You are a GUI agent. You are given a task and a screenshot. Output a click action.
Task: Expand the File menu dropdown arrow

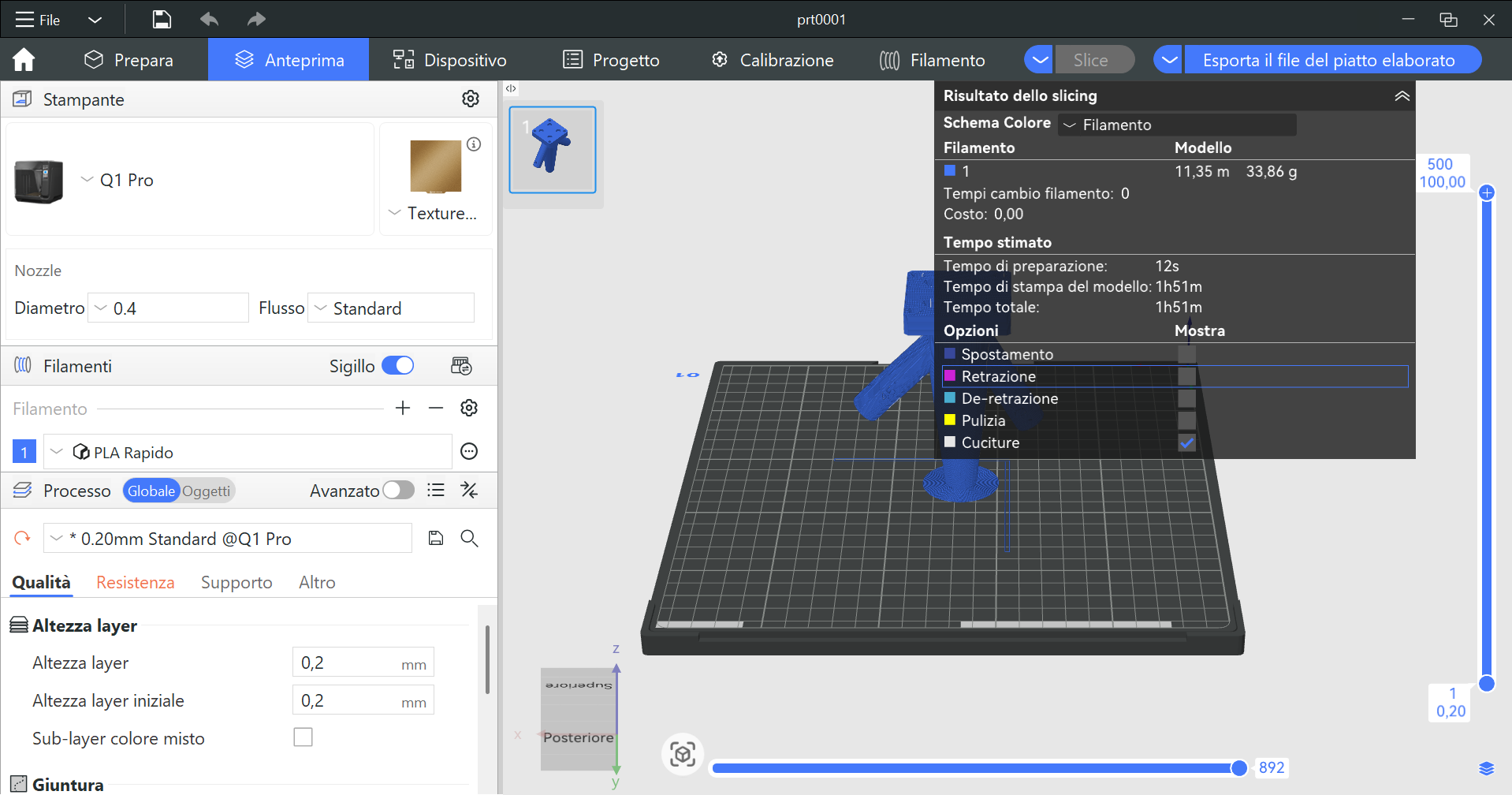tap(95, 20)
